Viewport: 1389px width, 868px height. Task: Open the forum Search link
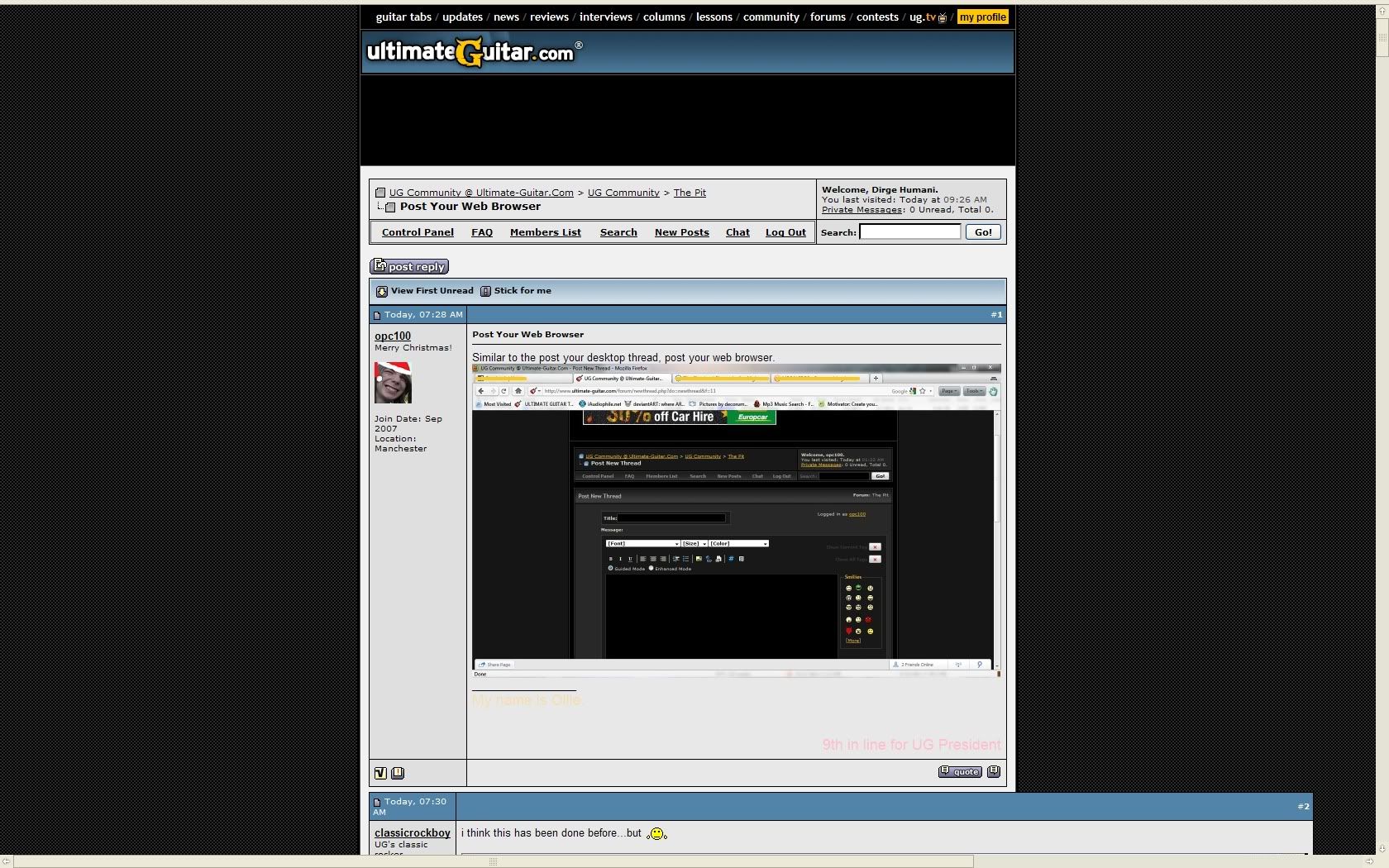[x=618, y=232]
